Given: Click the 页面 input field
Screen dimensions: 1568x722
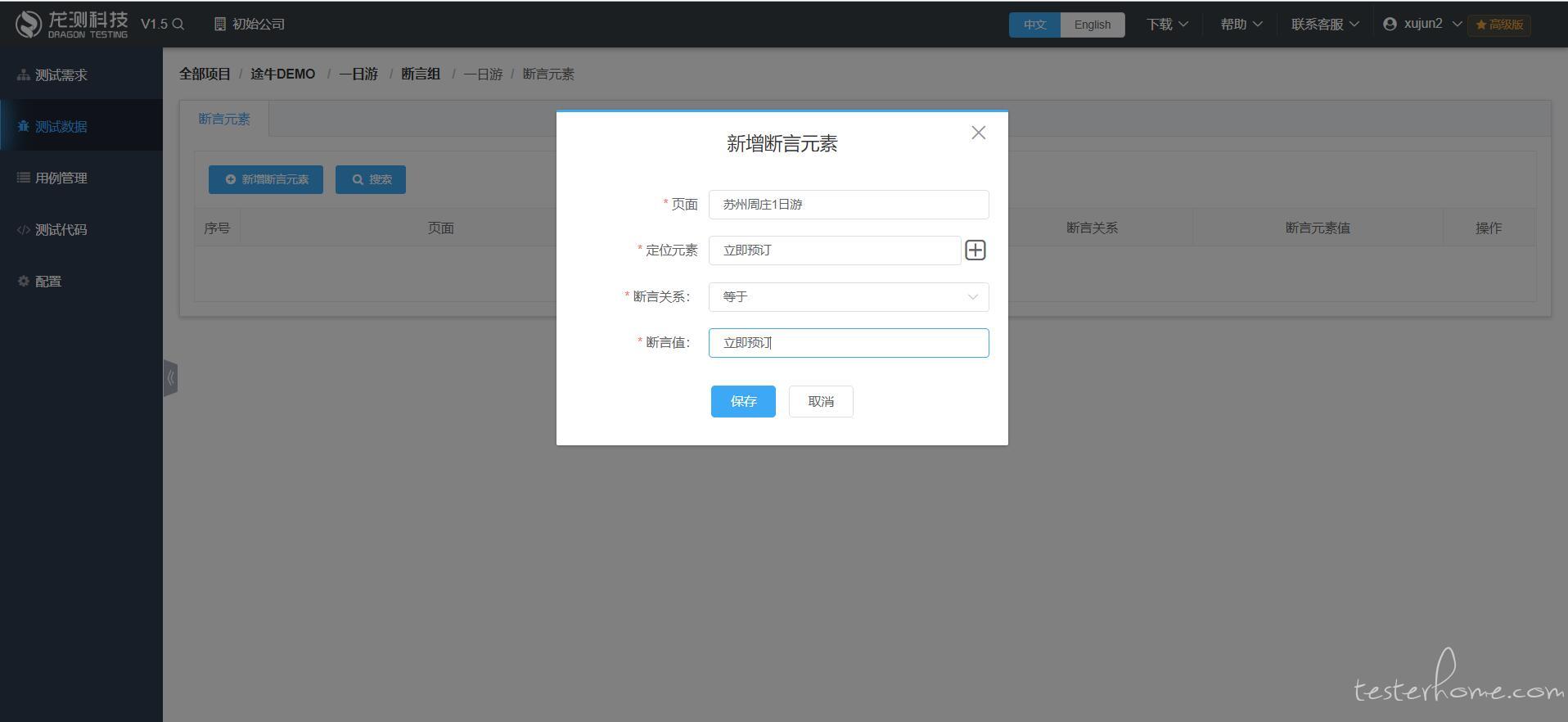Looking at the screenshot, I should pyautogui.click(x=849, y=205).
